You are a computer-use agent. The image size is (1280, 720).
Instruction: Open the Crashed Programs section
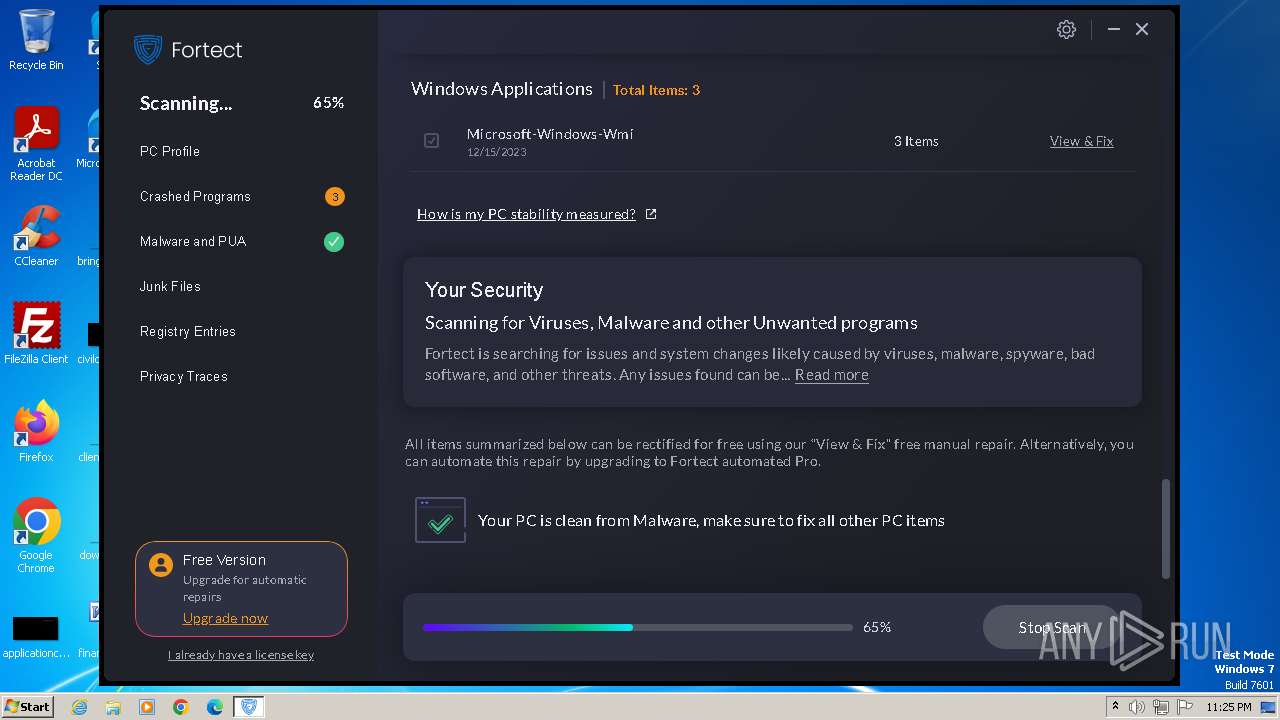tap(195, 197)
